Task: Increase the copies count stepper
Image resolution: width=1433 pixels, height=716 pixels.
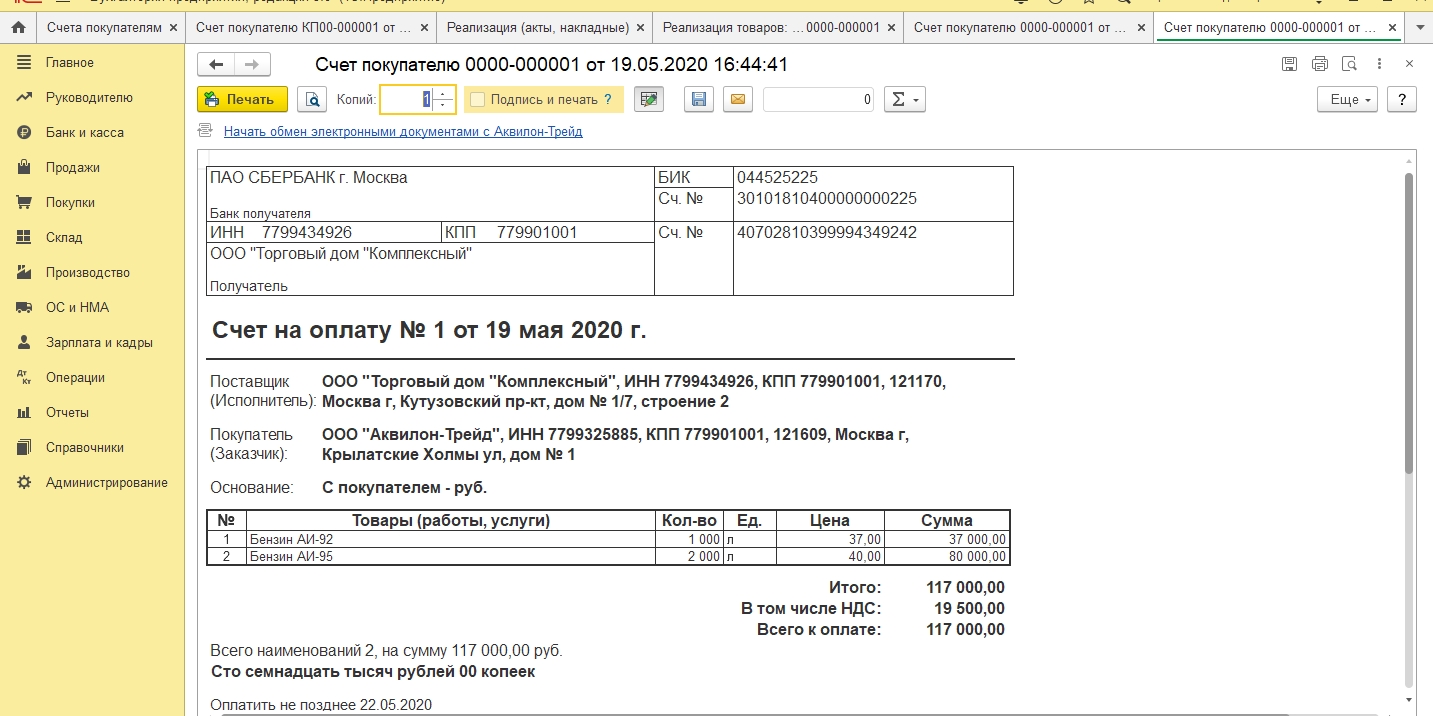Action: (445, 94)
